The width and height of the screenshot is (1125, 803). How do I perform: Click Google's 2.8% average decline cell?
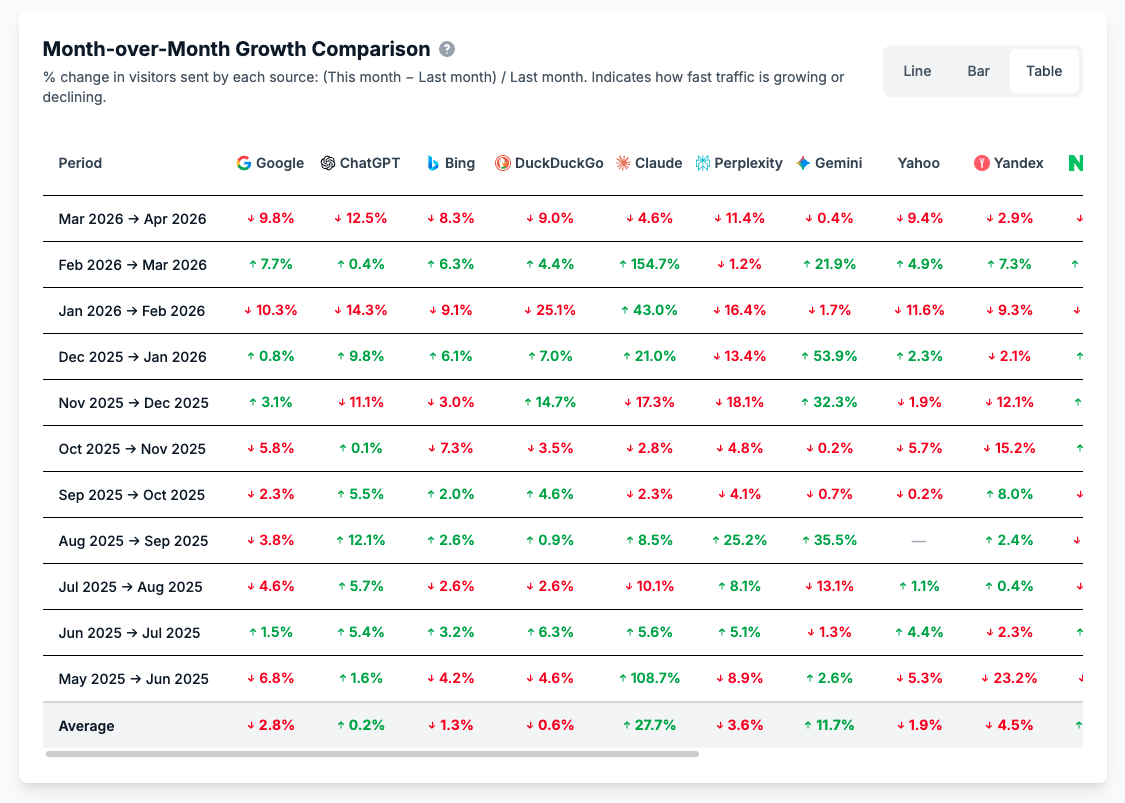[x=270, y=725]
